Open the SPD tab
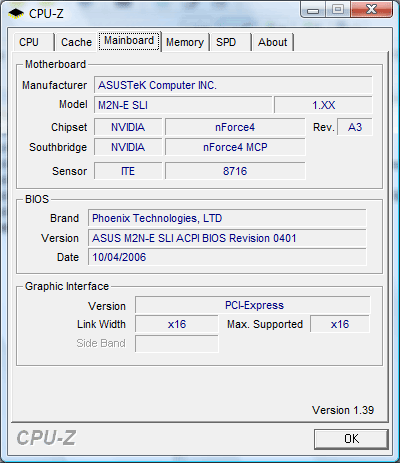The width and height of the screenshot is (400, 463). pos(230,42)
